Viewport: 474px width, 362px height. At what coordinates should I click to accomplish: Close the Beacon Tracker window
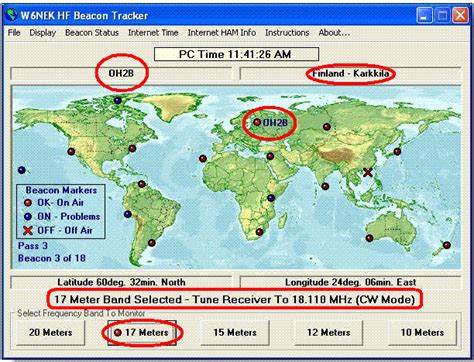(x=461, y=15)
